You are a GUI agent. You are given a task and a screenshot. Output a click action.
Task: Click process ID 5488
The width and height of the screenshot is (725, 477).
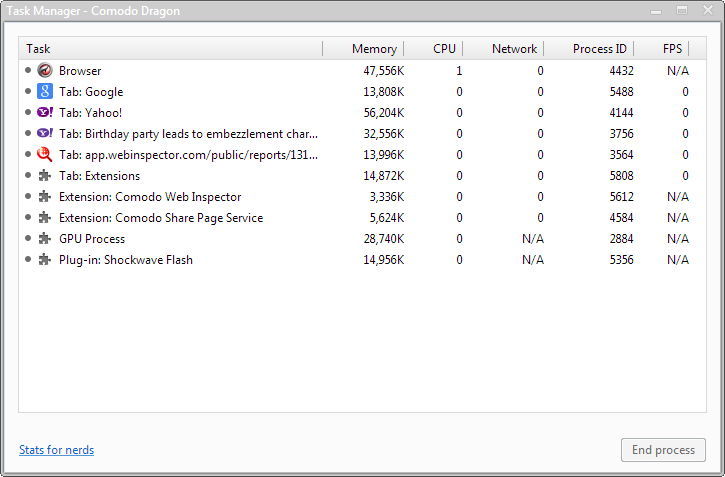(x=621, y=92)
